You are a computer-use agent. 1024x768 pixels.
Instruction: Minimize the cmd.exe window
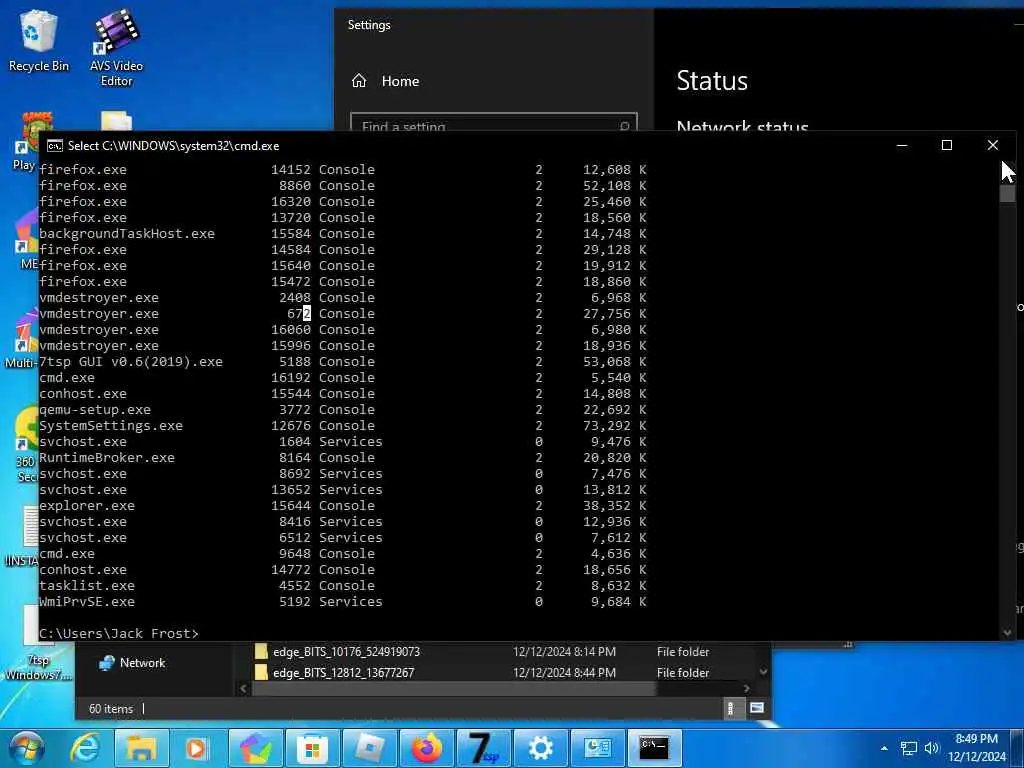coord(902,146)
